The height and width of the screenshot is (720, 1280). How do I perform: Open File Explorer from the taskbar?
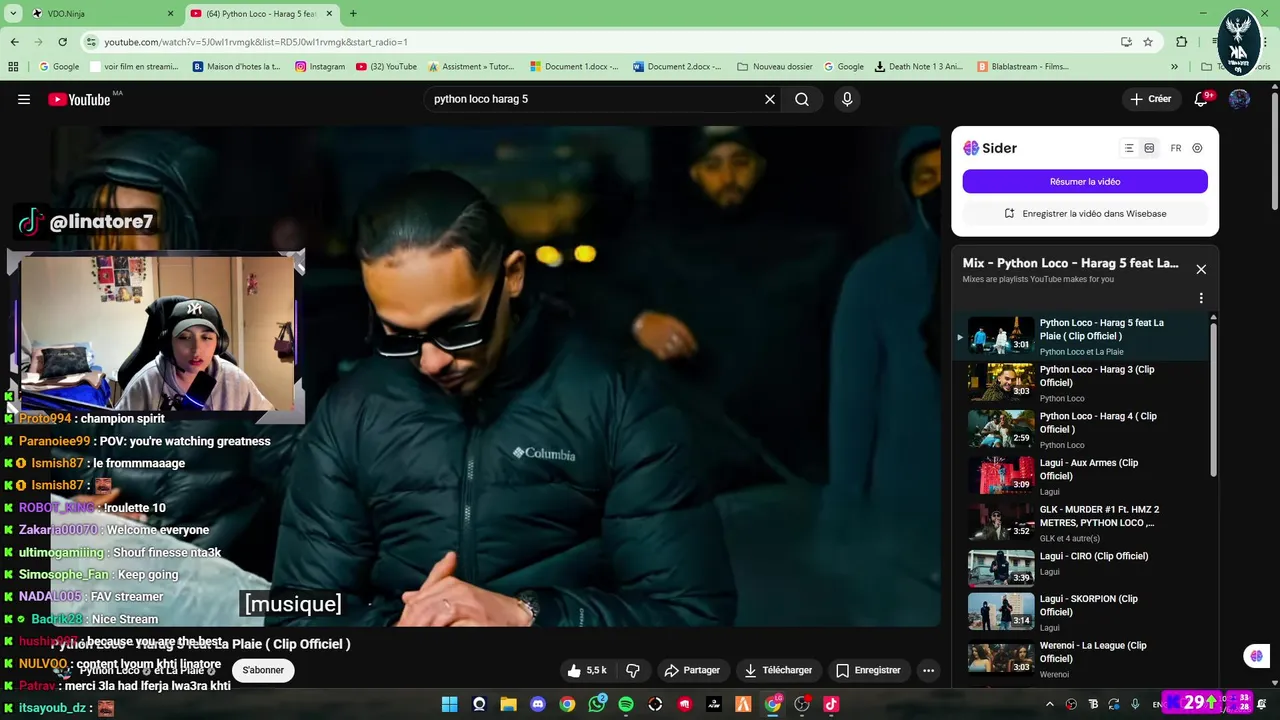[x=508, y=704]
